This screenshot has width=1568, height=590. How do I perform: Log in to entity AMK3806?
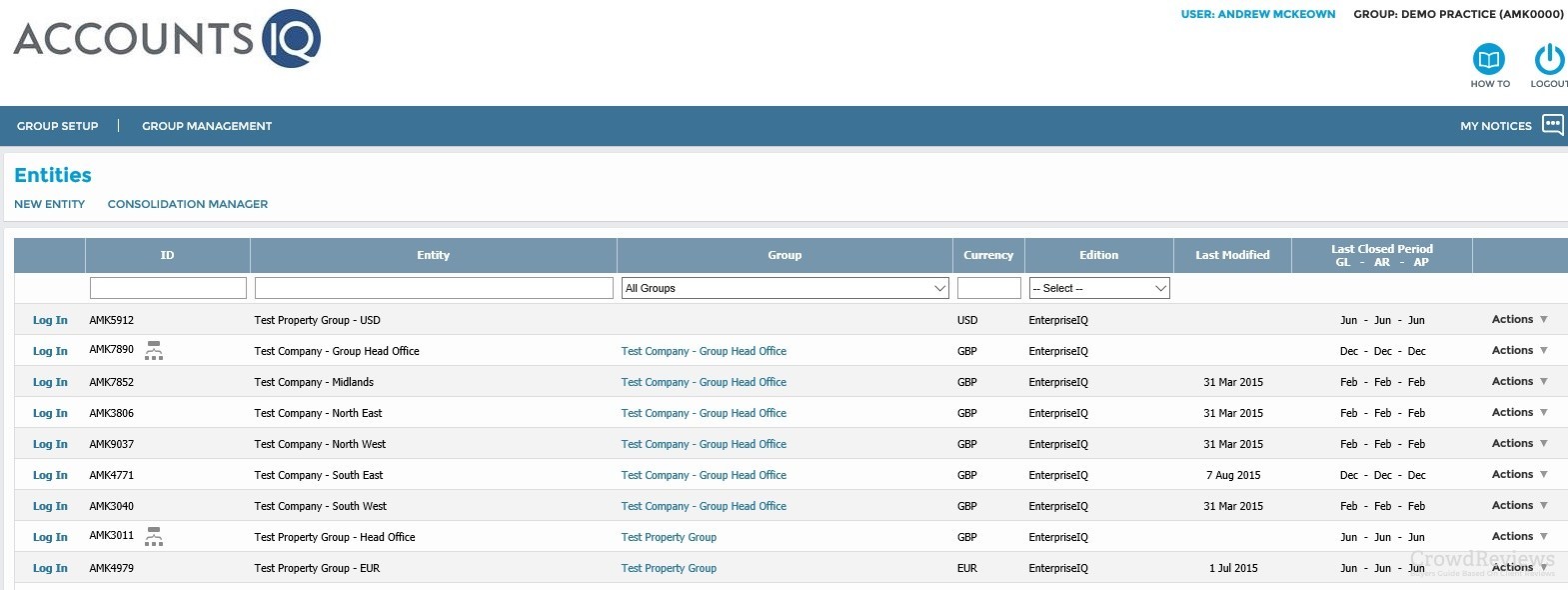pos(50,413)
